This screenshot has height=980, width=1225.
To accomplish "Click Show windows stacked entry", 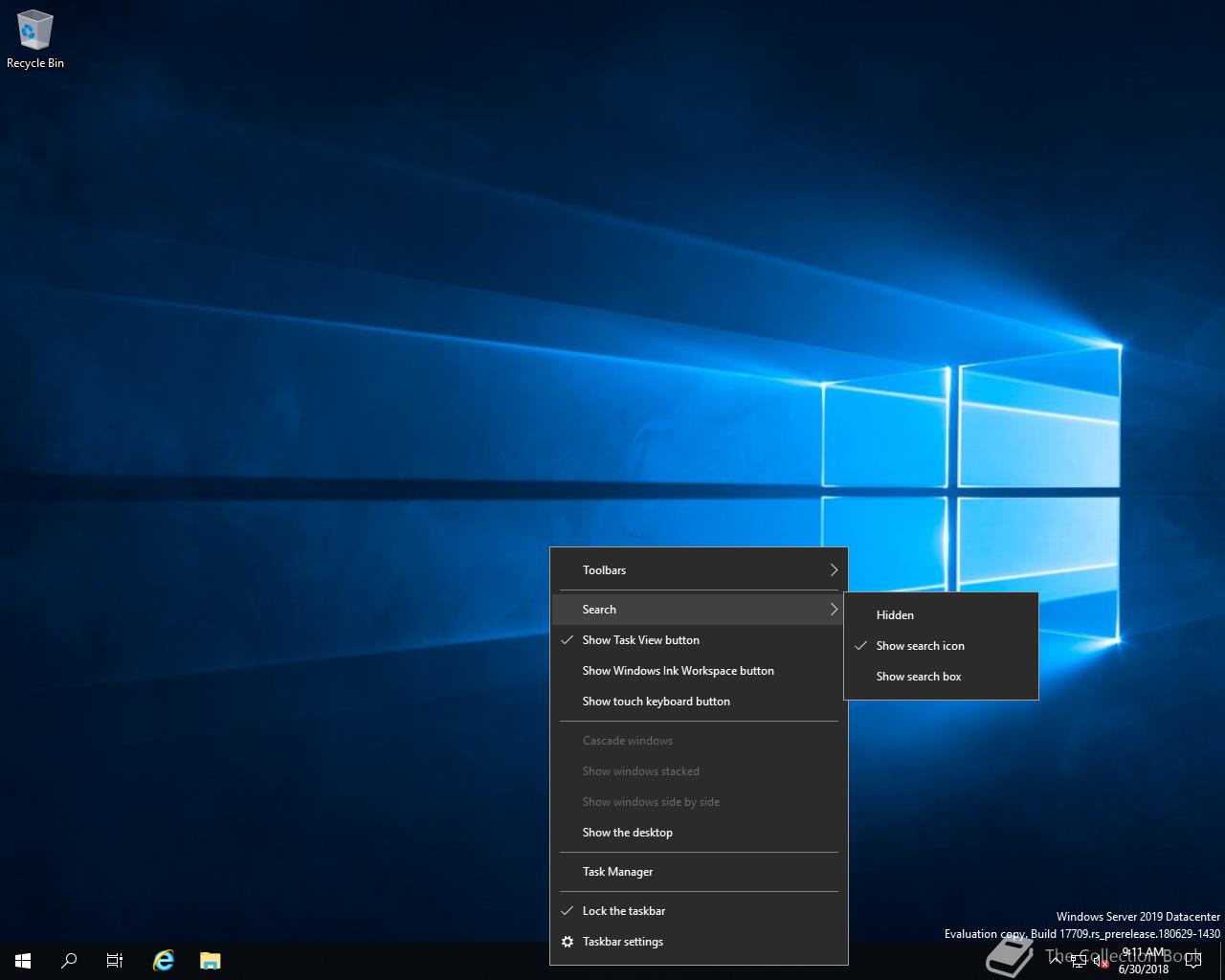I will (x=700, y=771).
